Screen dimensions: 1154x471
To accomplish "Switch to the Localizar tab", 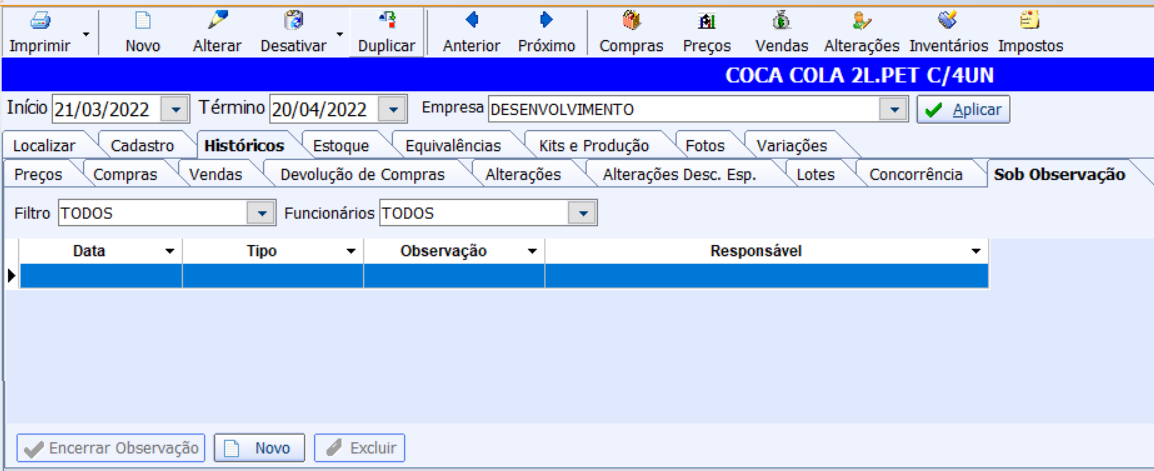I will 44,146.
